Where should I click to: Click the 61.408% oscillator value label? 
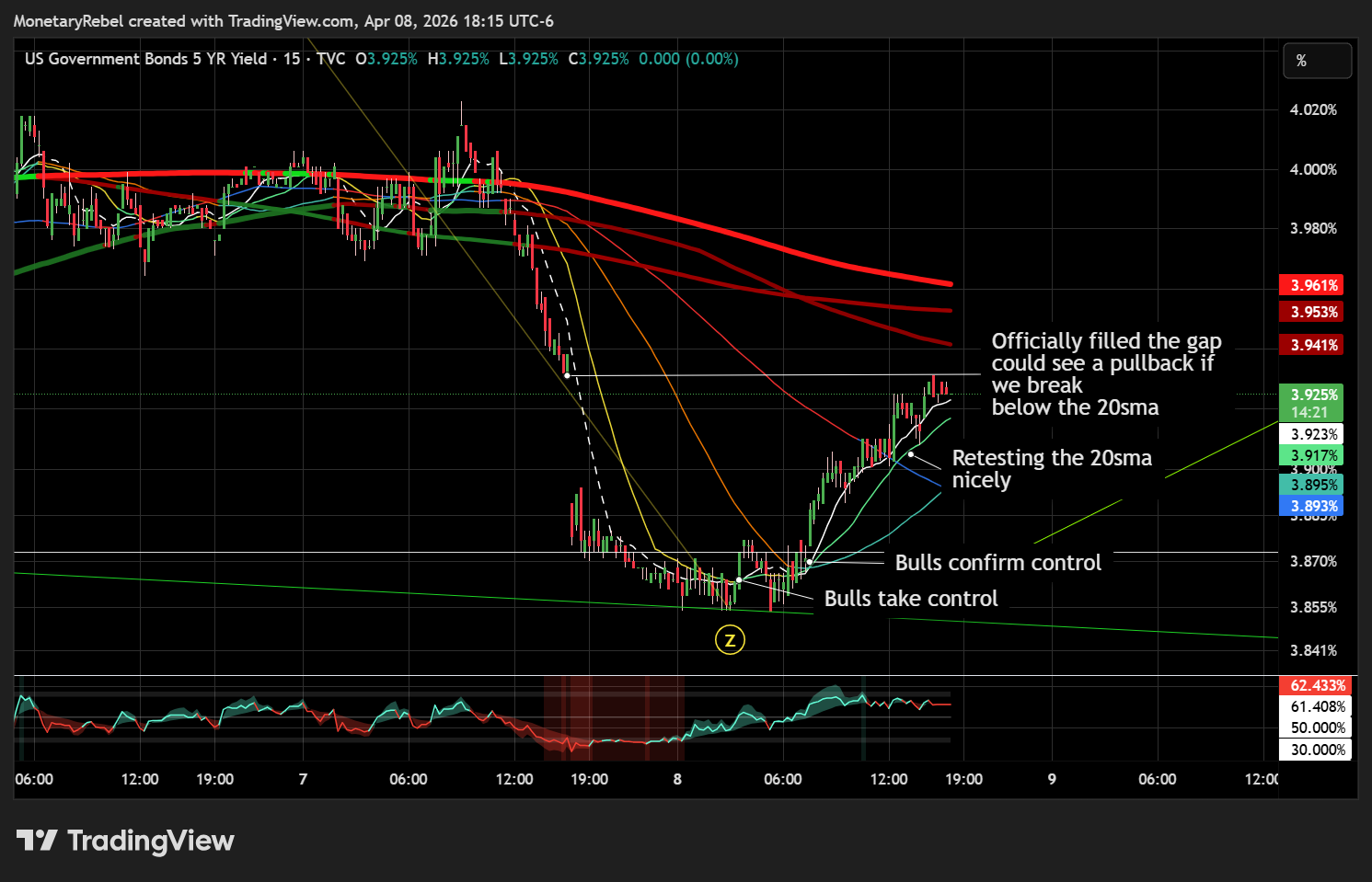(x=1316, y=706)
